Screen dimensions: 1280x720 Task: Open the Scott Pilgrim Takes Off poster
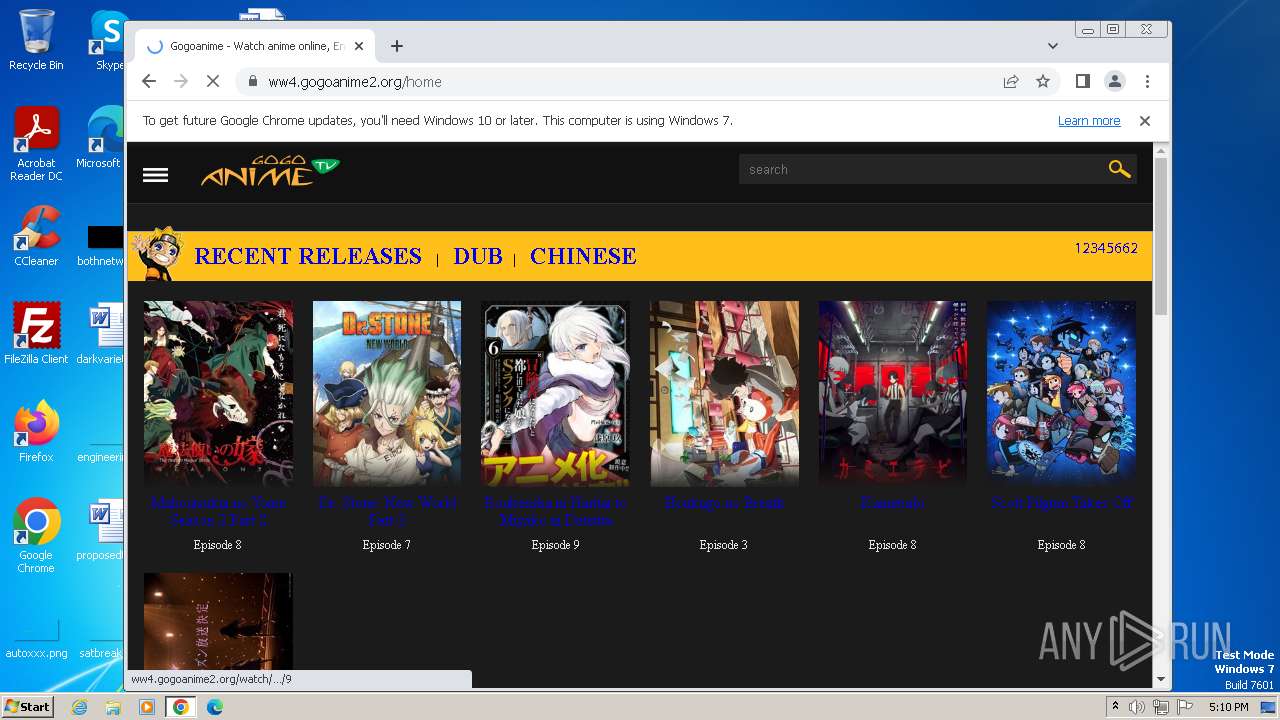1061,394
